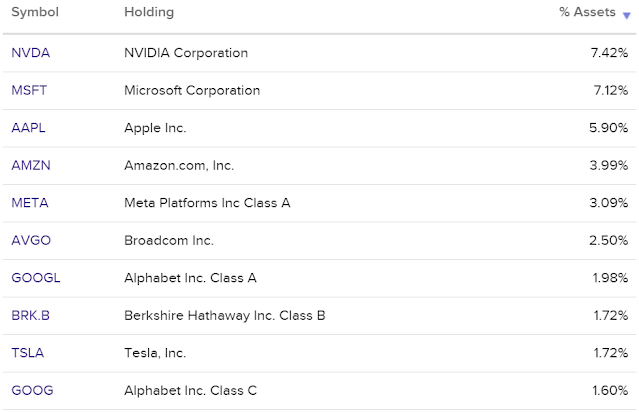Sort table by % Assets header
The image size is (639, 412).
(x=587, y=13)
